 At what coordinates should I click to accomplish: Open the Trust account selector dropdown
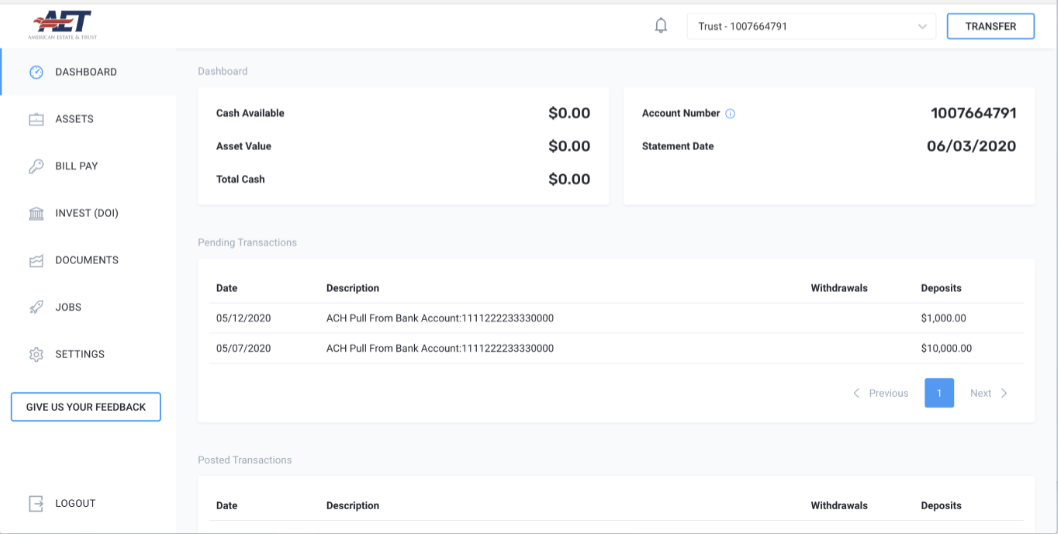pyautogui.click(x=810, y=27)
